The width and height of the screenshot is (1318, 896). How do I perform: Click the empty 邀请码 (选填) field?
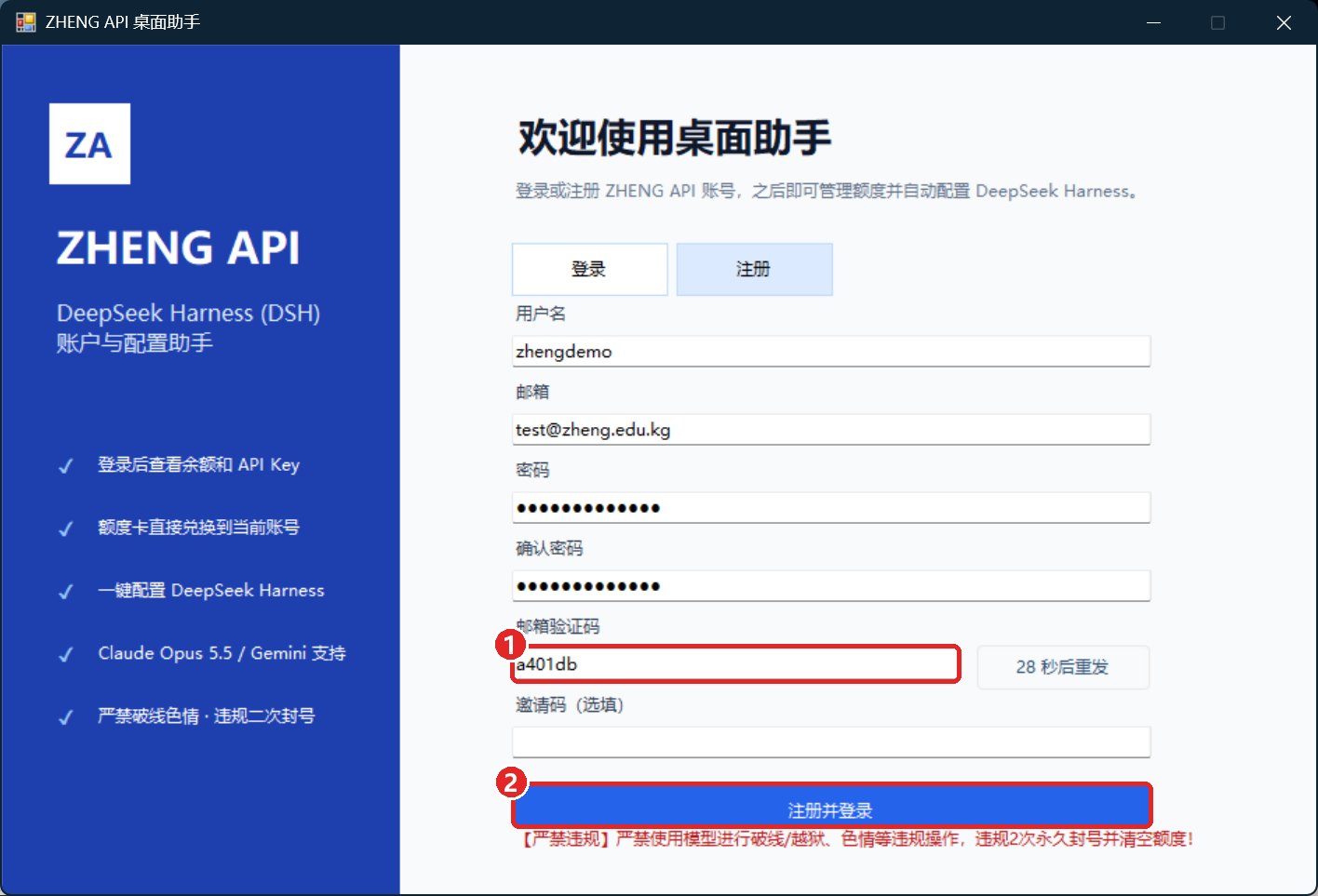pyautogui.click(x=831, y=742)
